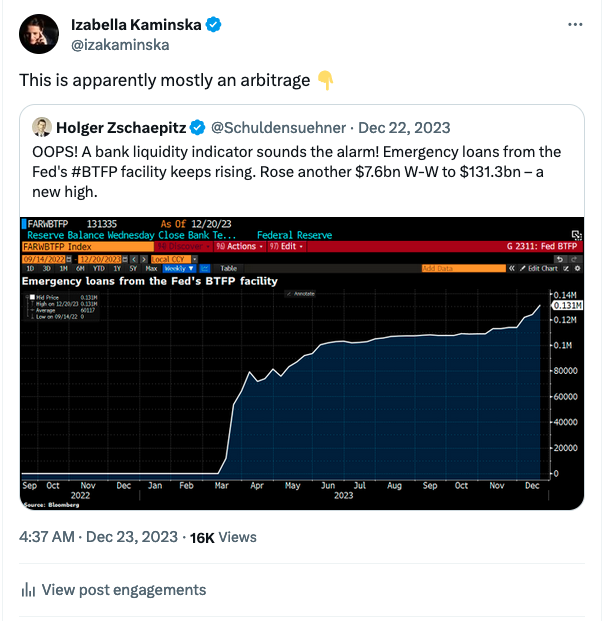Click the pointing-down hand emoji
Screen dimensions: 602x621
click(x=325, y=80)
